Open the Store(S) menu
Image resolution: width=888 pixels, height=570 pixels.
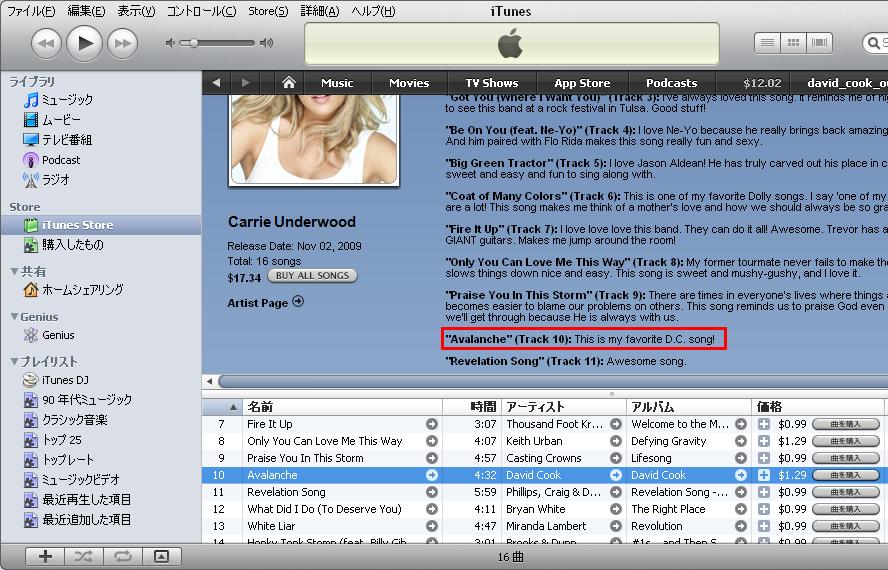point(268,11)
